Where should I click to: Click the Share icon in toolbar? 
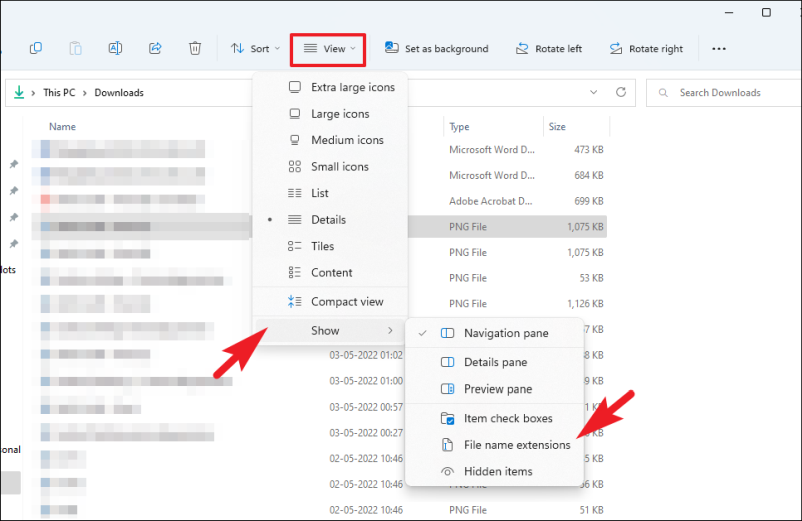pos(155,48)
